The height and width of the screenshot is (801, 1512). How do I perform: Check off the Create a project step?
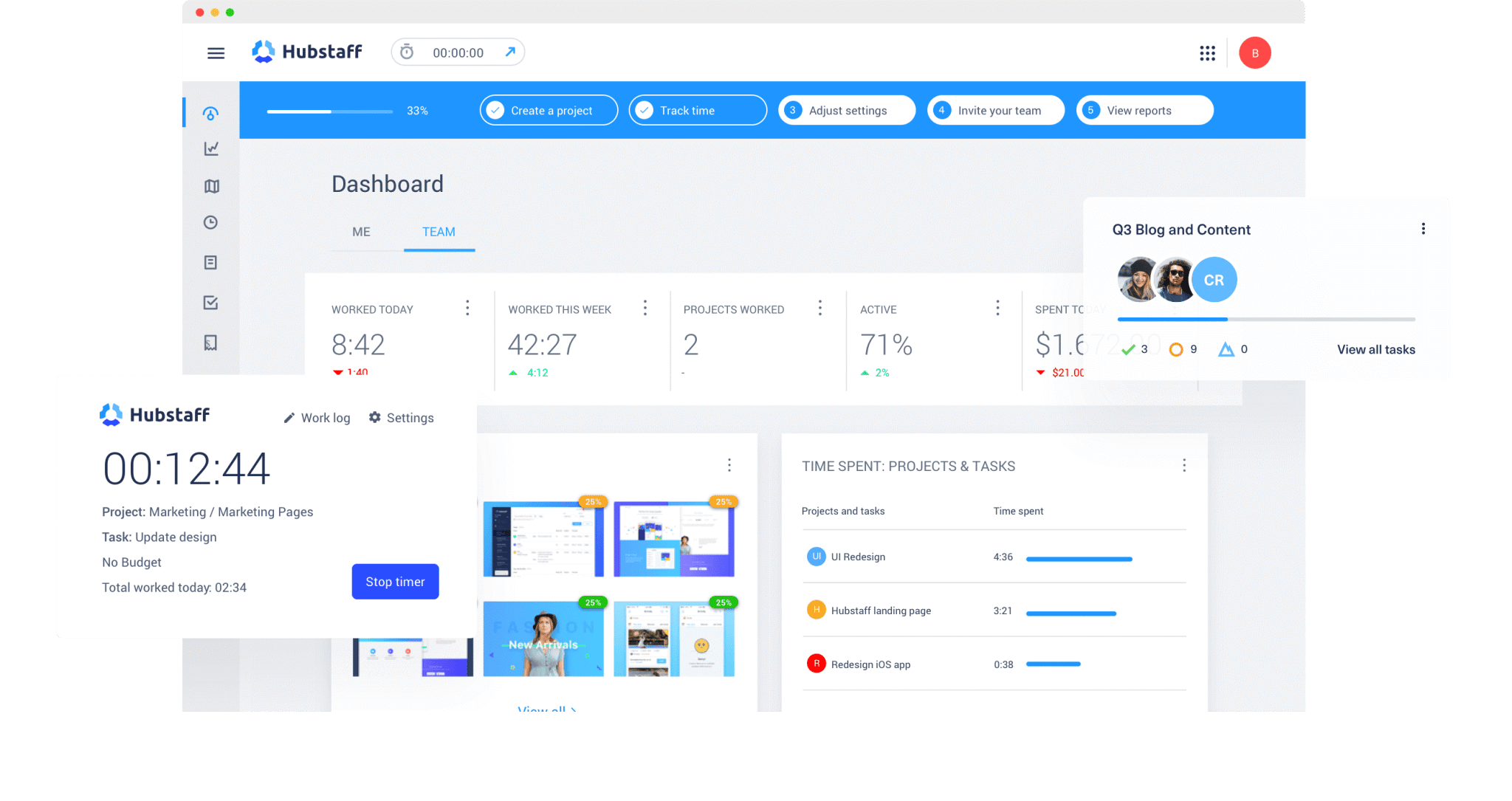pyautogui.click(x=495, y=109)
